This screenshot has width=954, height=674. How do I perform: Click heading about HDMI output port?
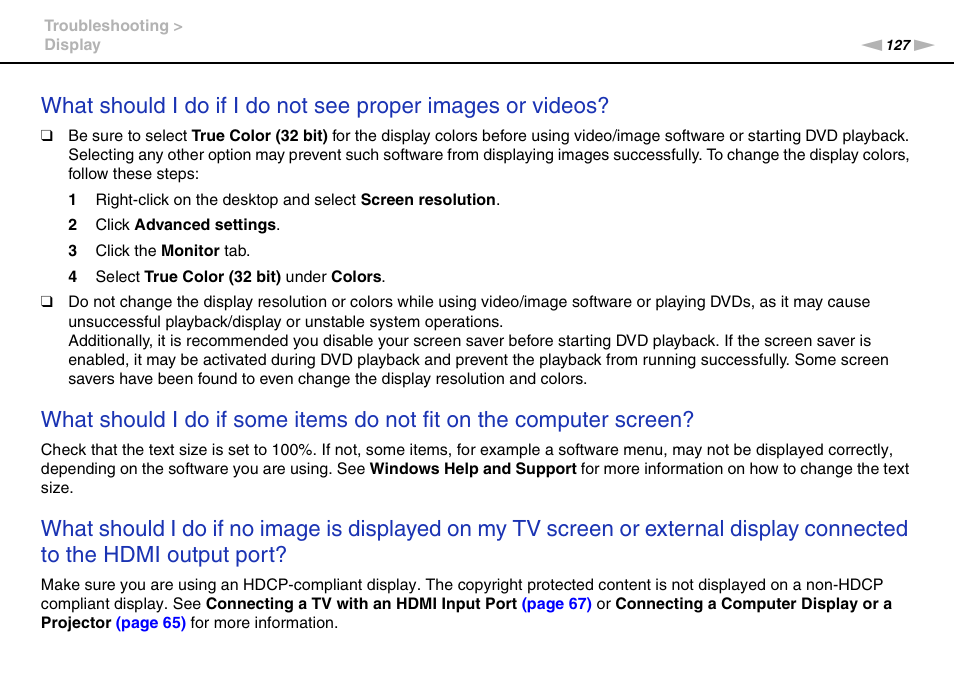474,541
